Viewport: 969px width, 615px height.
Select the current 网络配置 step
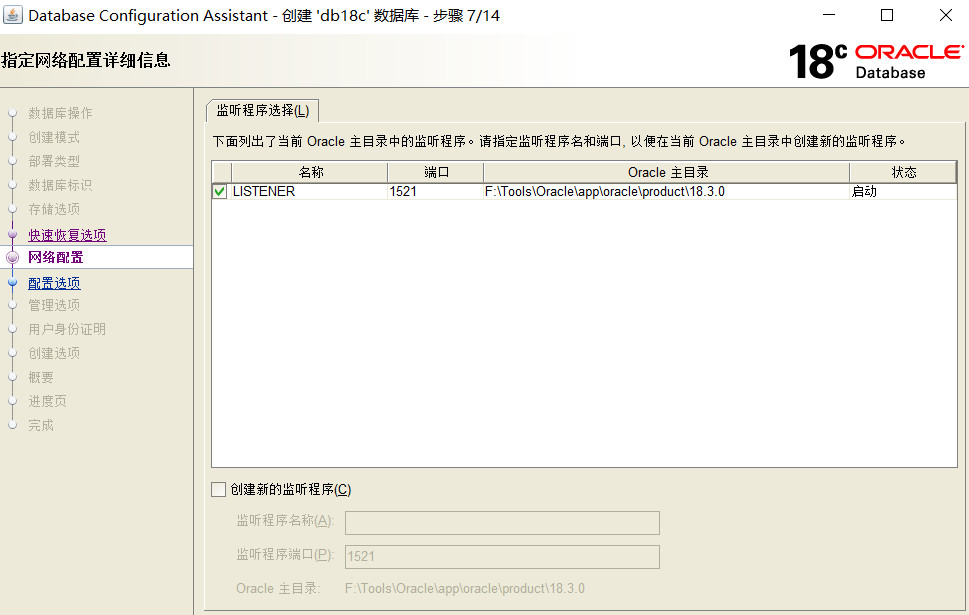pos(56,257)
